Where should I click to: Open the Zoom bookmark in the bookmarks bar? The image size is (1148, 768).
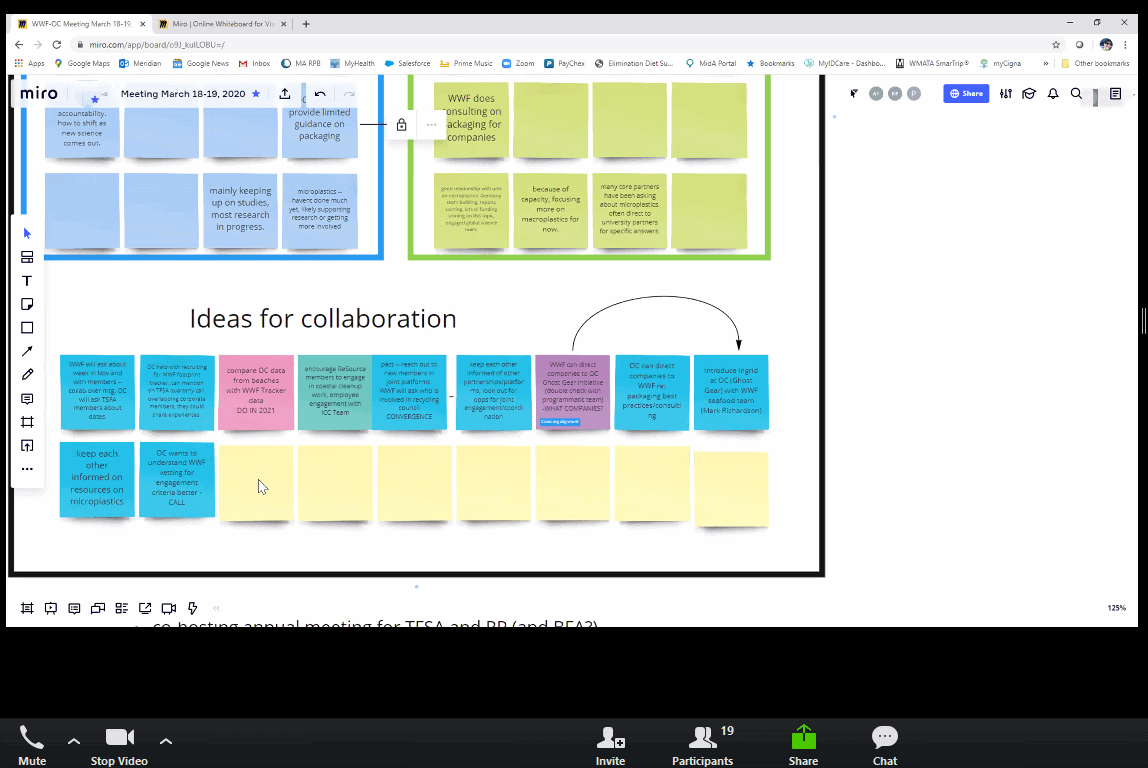(518, 64)
